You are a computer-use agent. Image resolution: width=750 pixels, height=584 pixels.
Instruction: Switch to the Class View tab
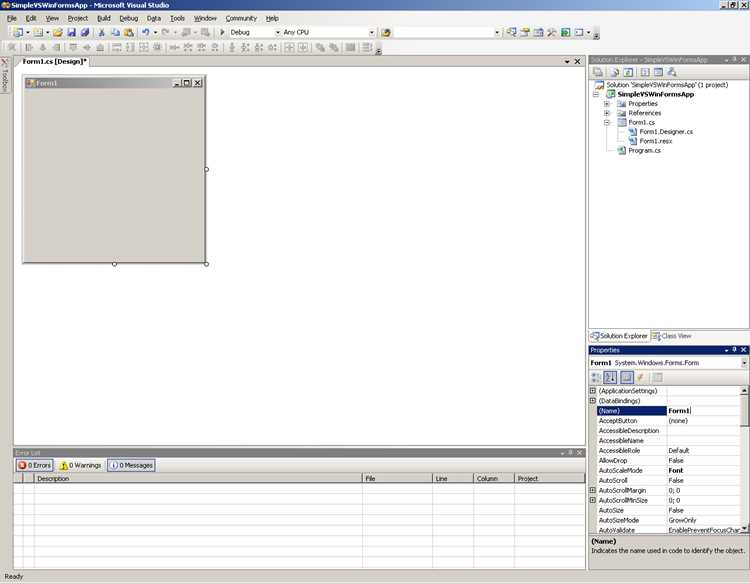tap(672, 336)
